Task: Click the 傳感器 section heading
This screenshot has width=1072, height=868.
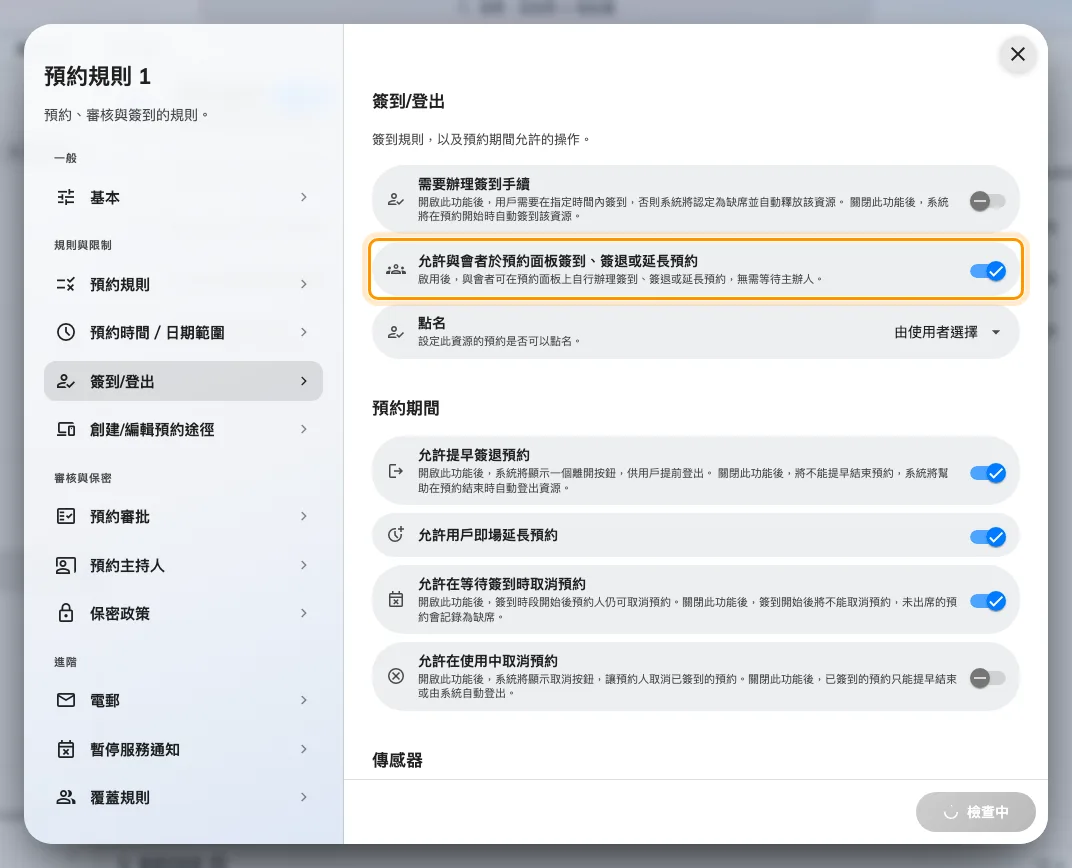Action: point(397,760)
